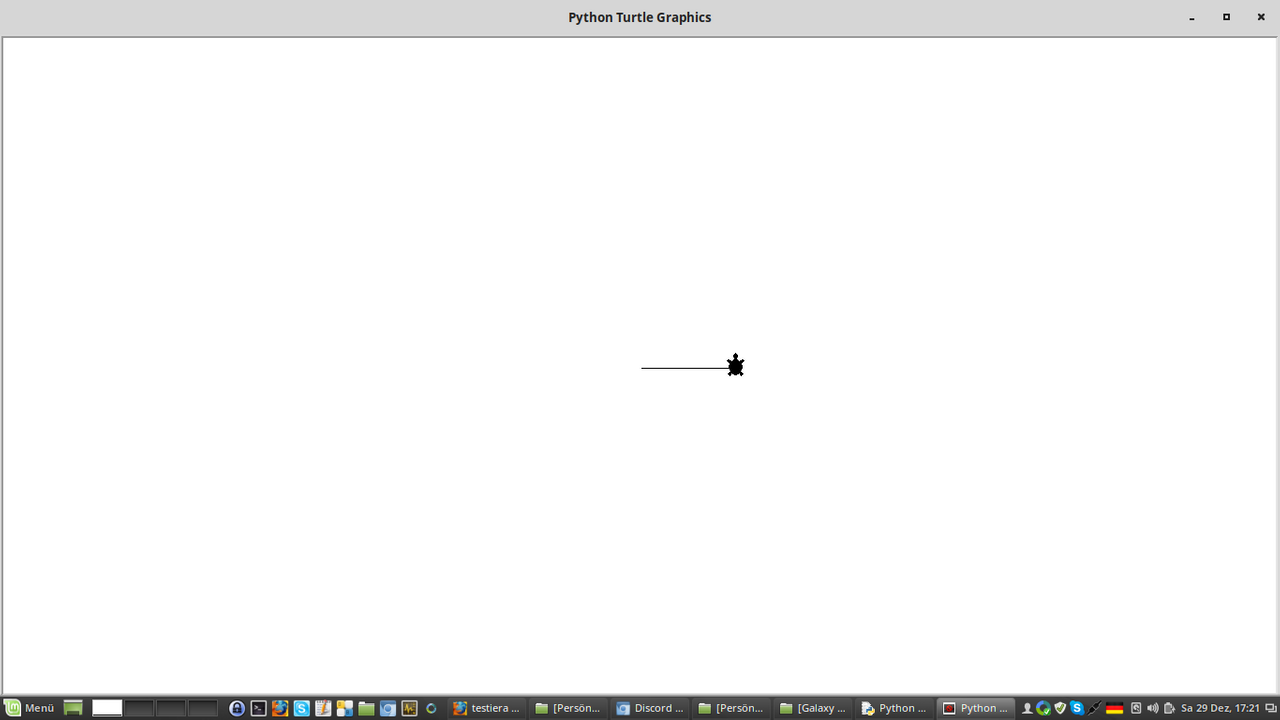Minimize the Python Turtle Graphics window

click(x=1192, y=17)
